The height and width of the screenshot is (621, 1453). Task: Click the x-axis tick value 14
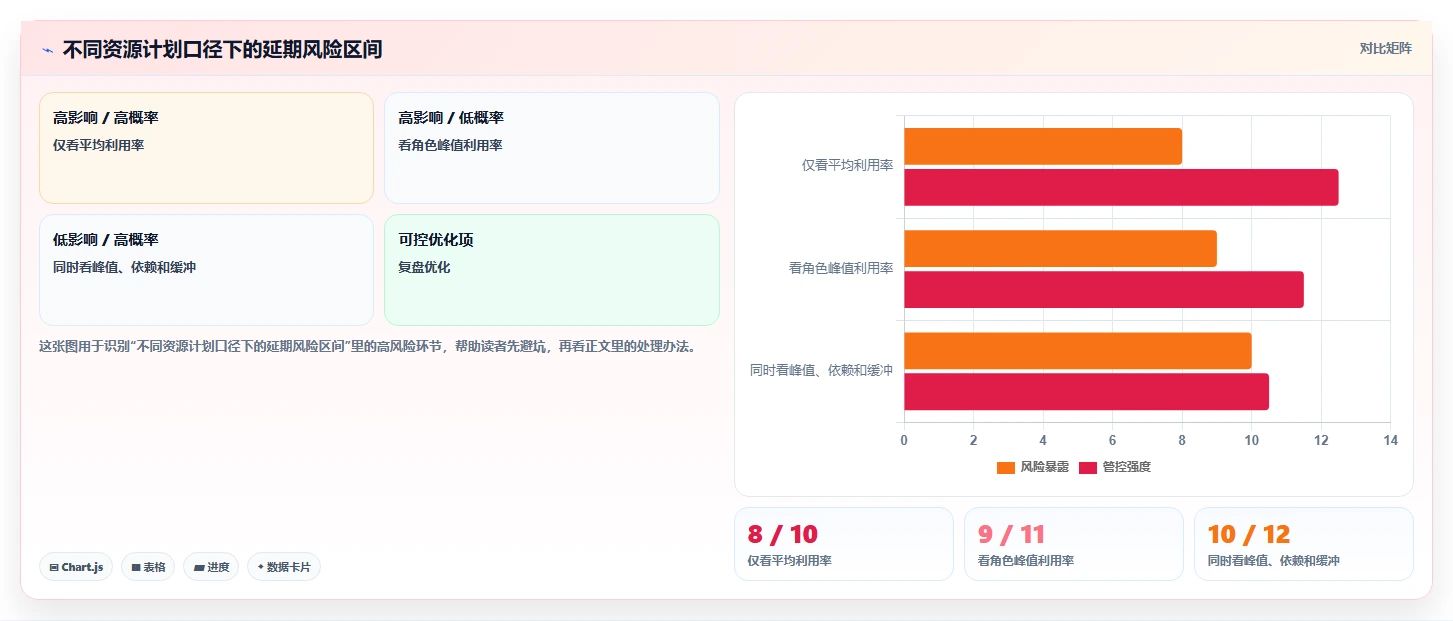coord(1389,440)
